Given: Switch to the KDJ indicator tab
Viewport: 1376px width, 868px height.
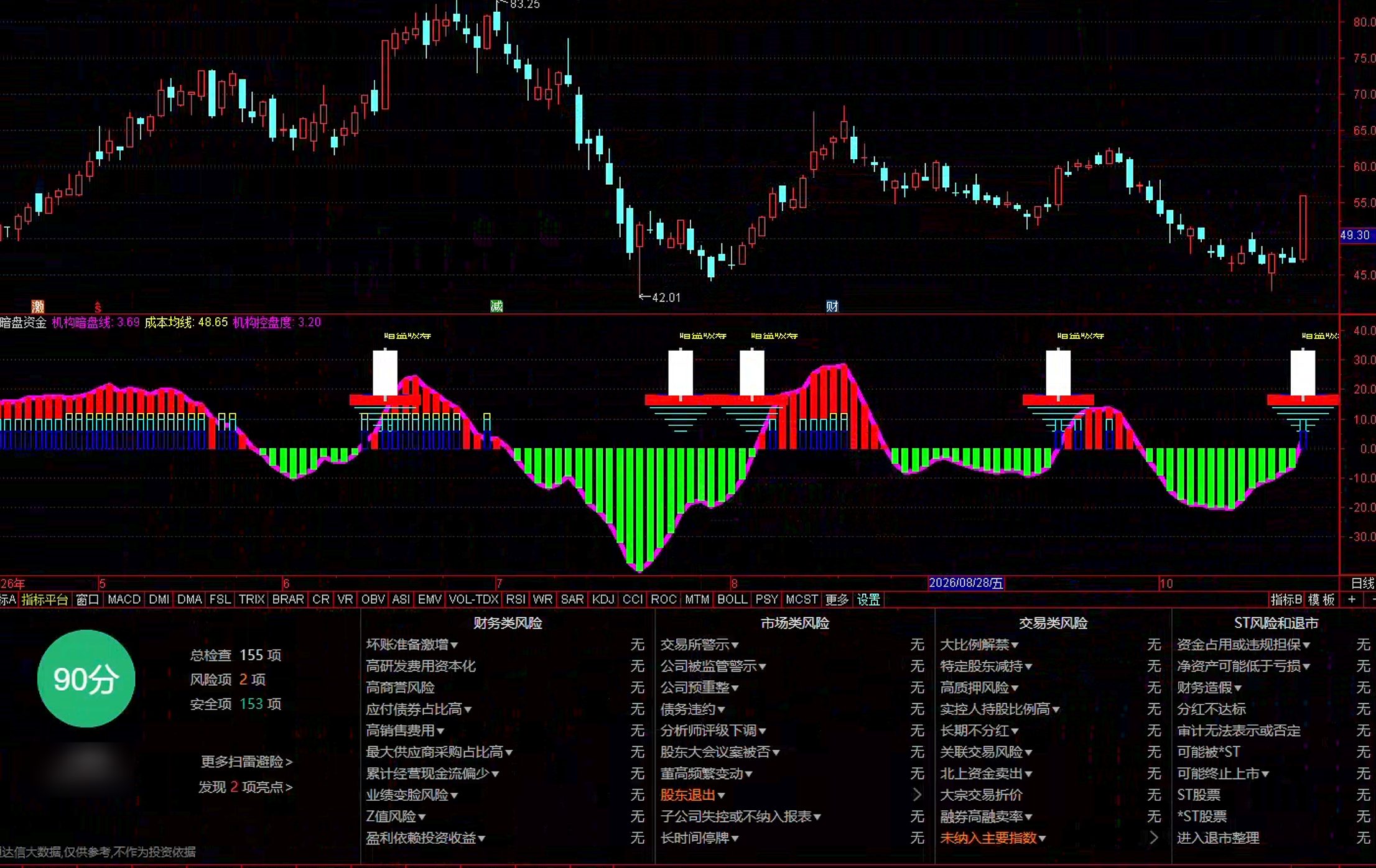Looking at the screenshot, I should pos(603,599).
